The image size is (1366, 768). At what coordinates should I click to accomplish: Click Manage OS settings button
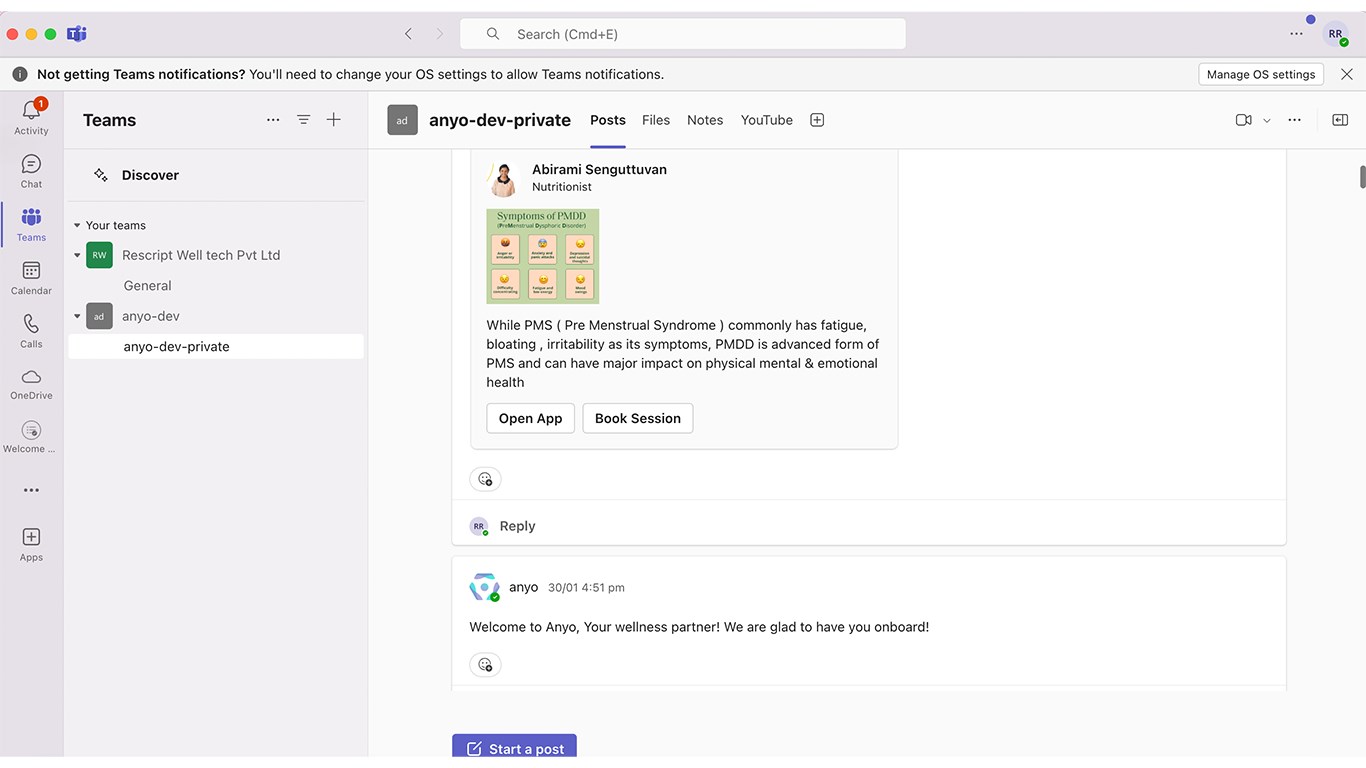tap(1261, 74)
